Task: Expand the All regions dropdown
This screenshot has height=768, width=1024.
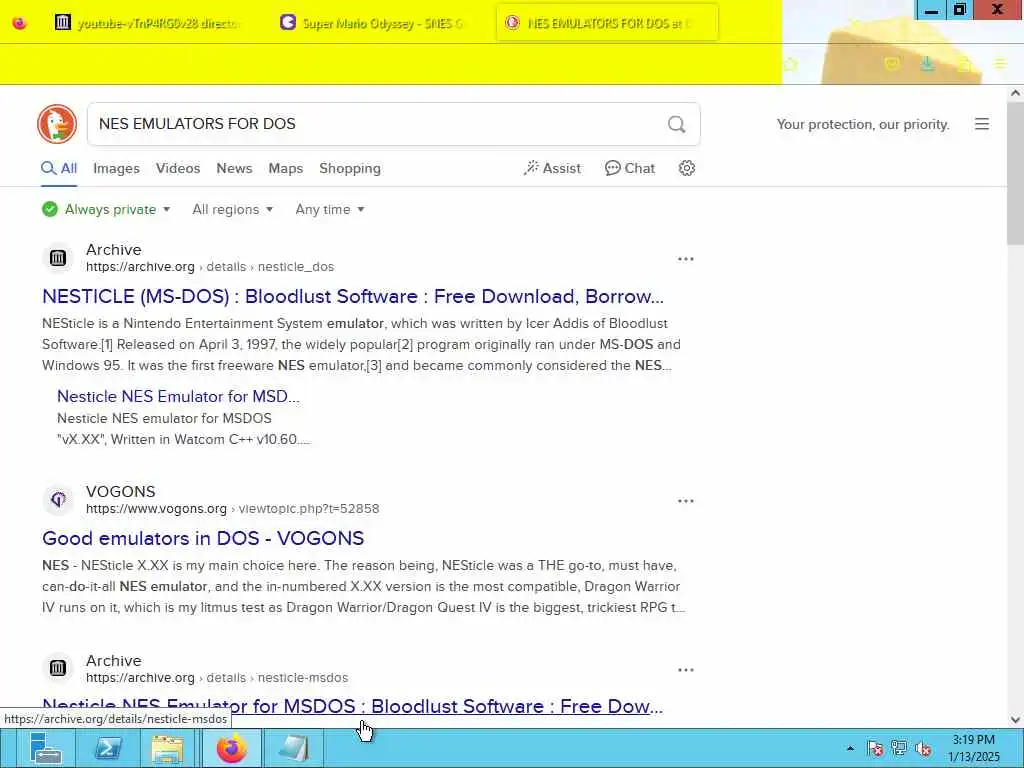Action: [232, 210]
